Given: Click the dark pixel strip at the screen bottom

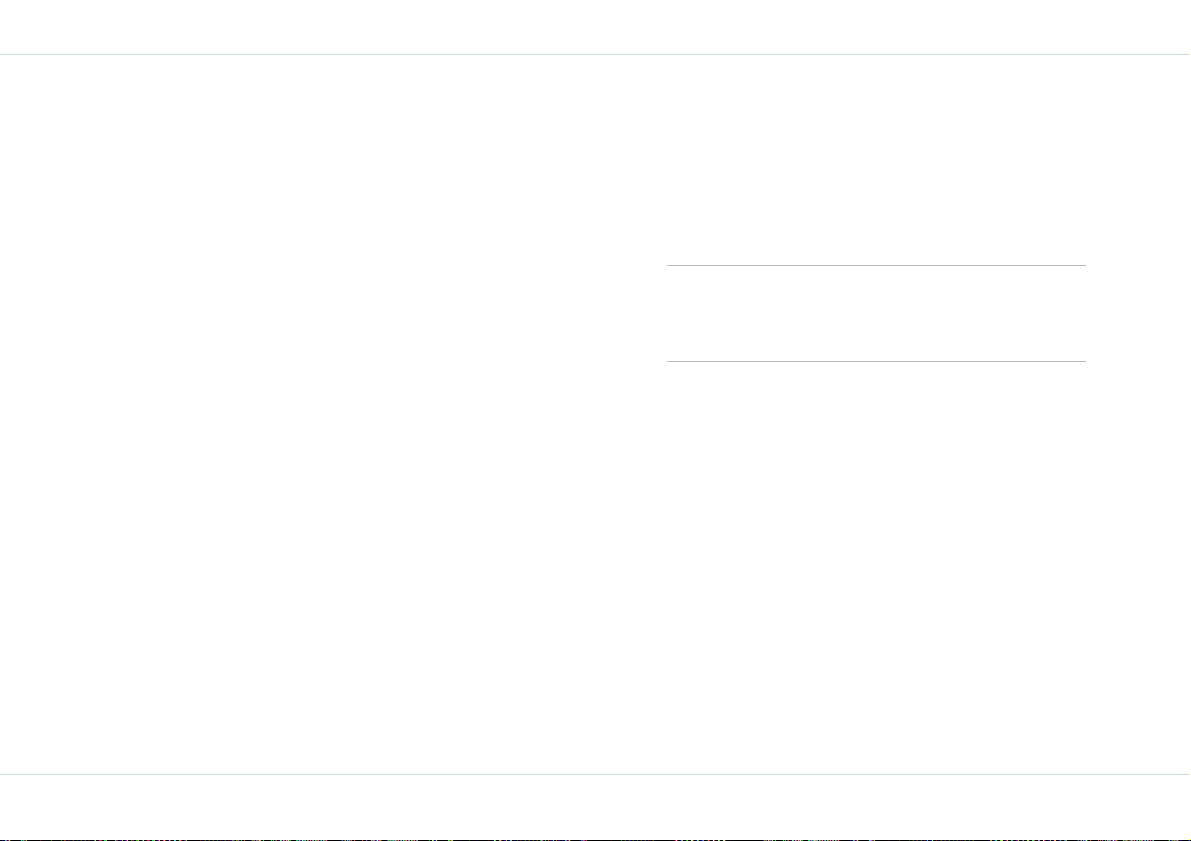Looking at the screenshot, I should (596, 839).
